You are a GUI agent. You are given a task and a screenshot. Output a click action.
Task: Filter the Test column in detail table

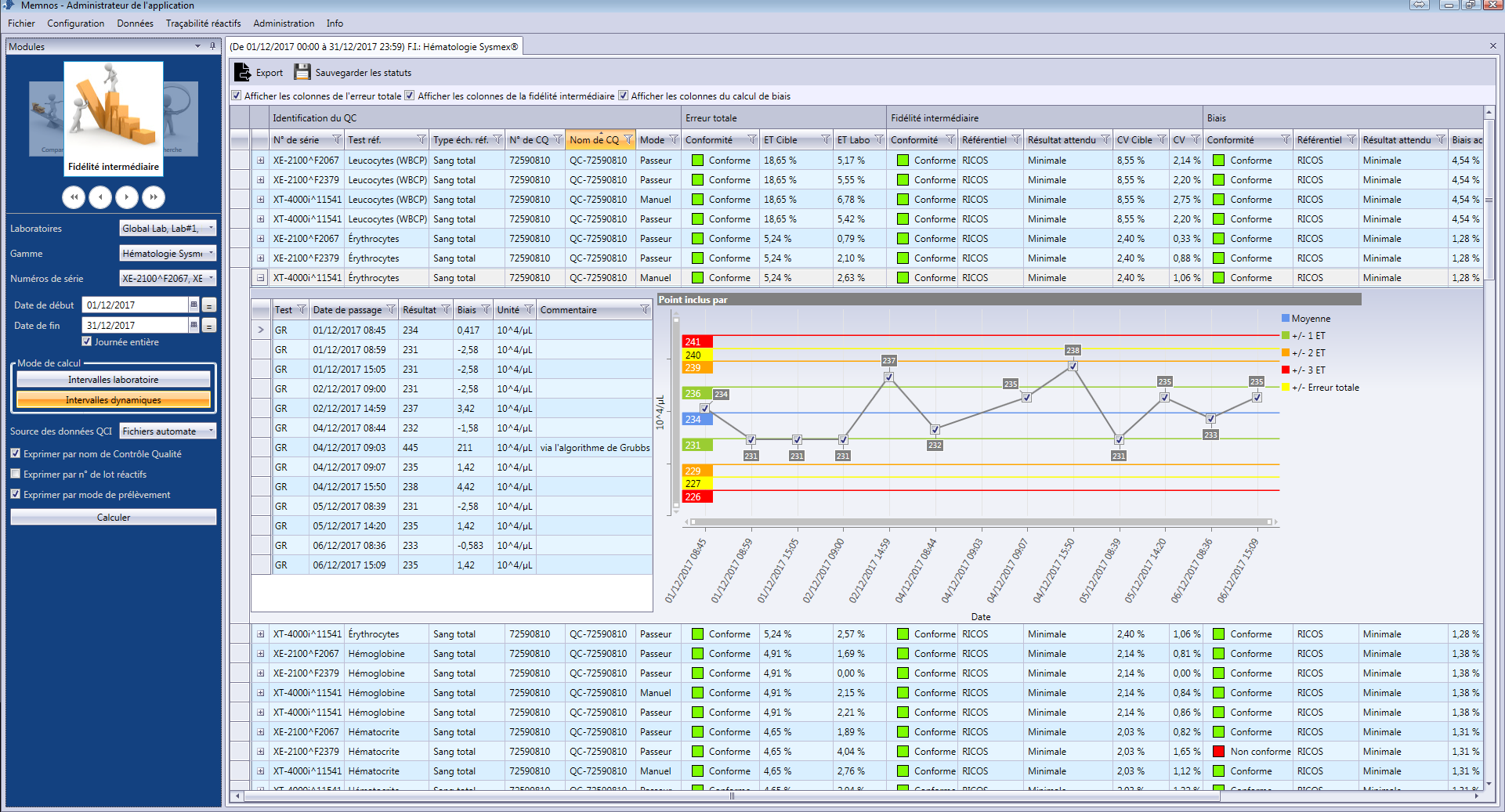coord(302,309)
